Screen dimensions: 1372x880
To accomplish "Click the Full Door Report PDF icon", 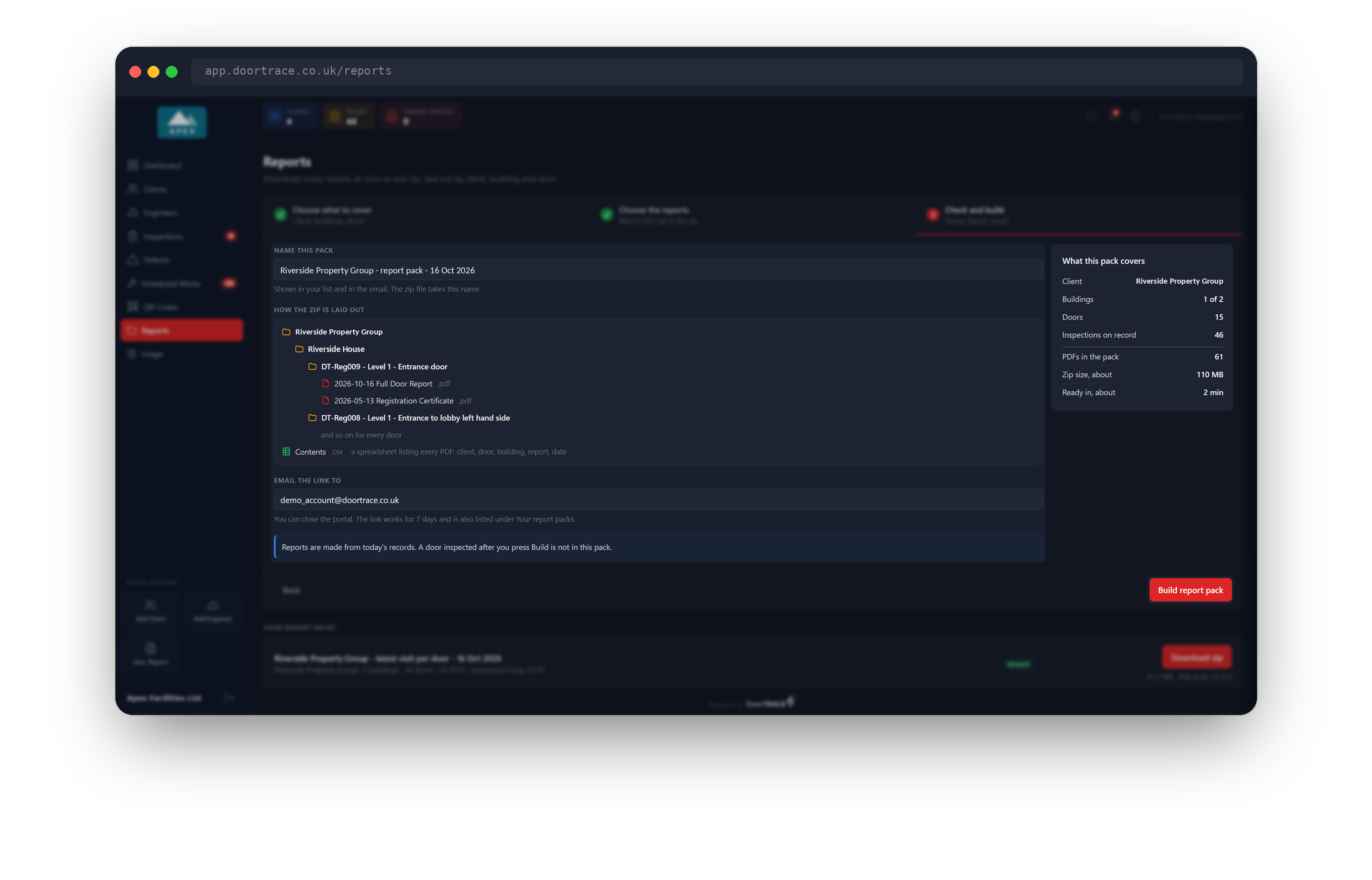I will tap(326, 383).
